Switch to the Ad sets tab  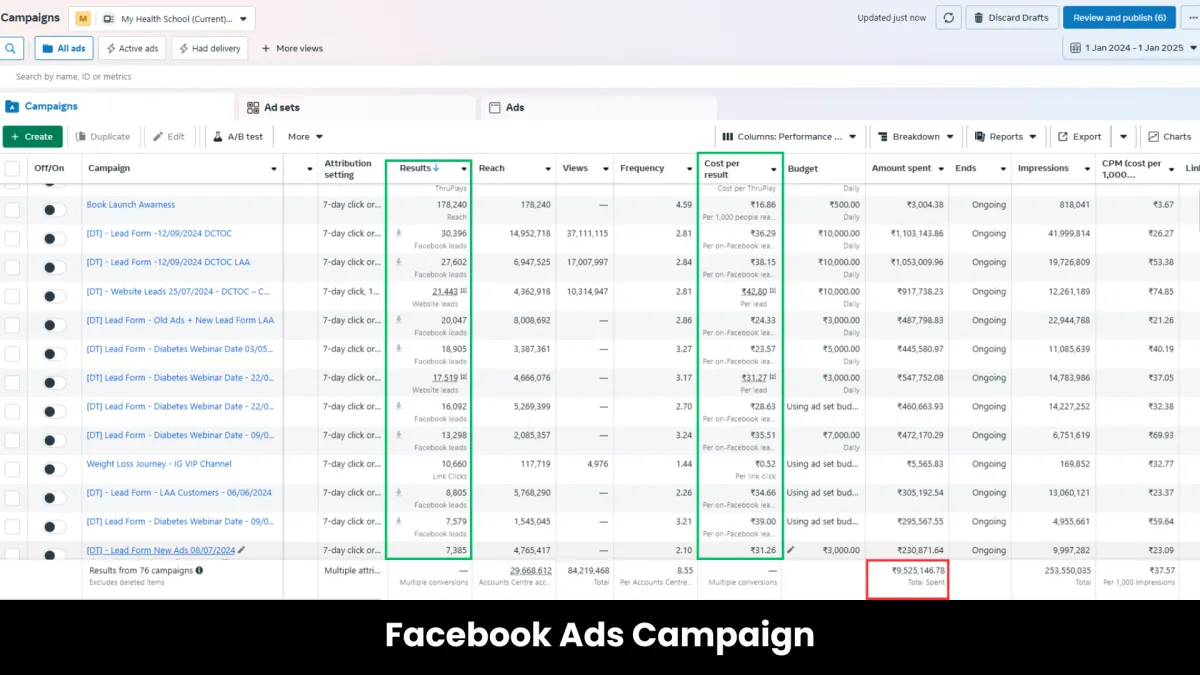pyautogui.click(x=357, y=108)
